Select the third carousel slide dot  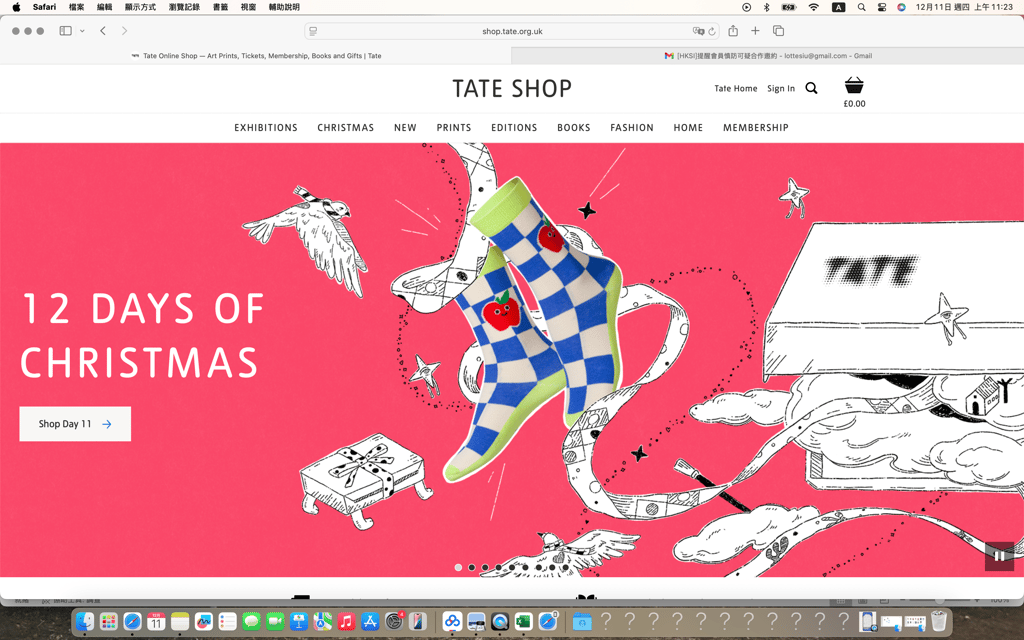tap(485, 568)
